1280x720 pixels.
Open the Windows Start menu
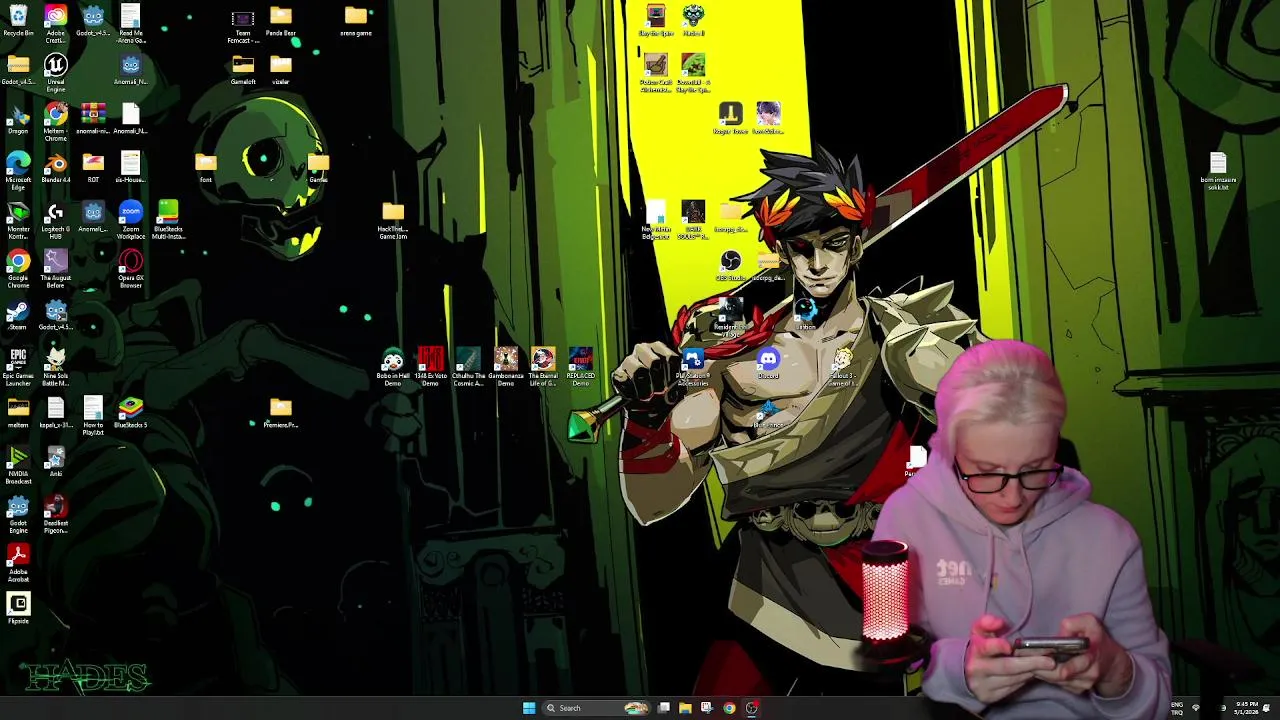(529, 708)
